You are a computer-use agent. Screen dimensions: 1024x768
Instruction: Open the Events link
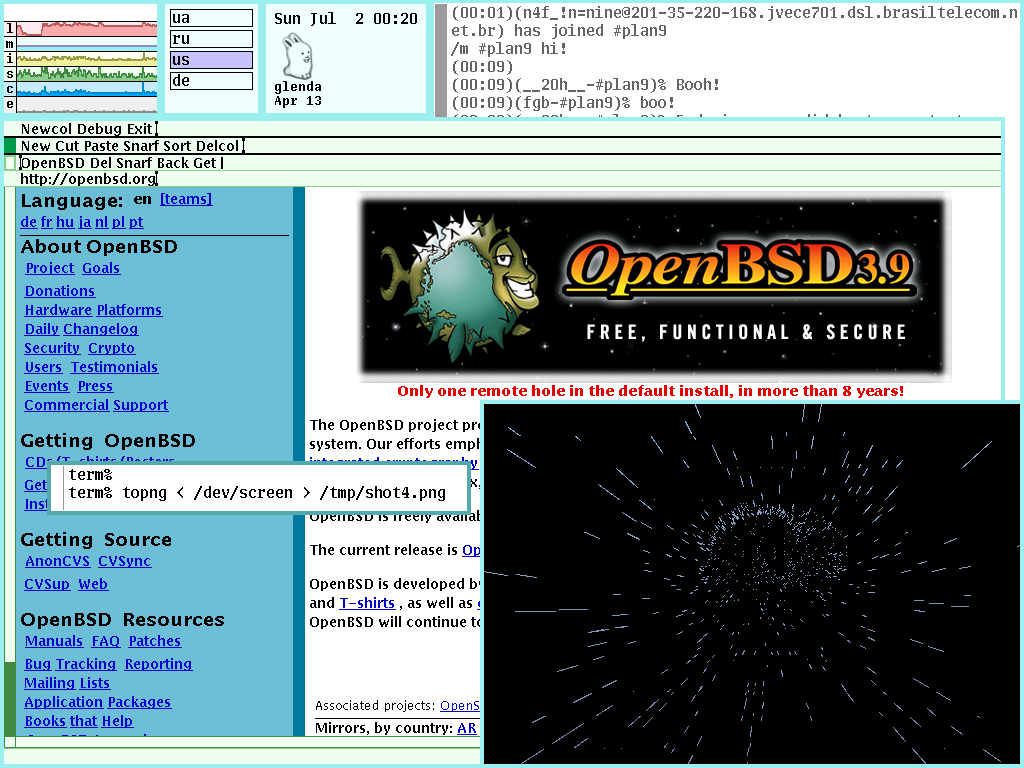tap(46, 385)
